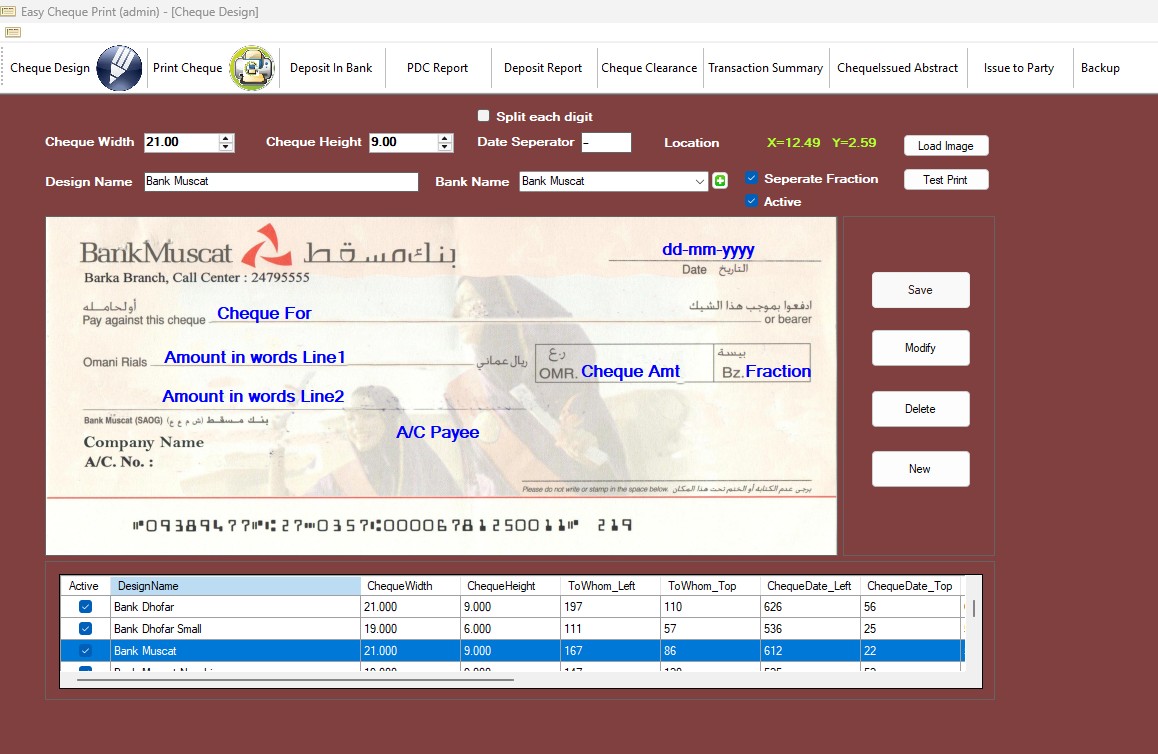This screenshot has width=1158, height=754.
Task: Select the Bank Dhofar Small design row
Action: coord(512,628)
